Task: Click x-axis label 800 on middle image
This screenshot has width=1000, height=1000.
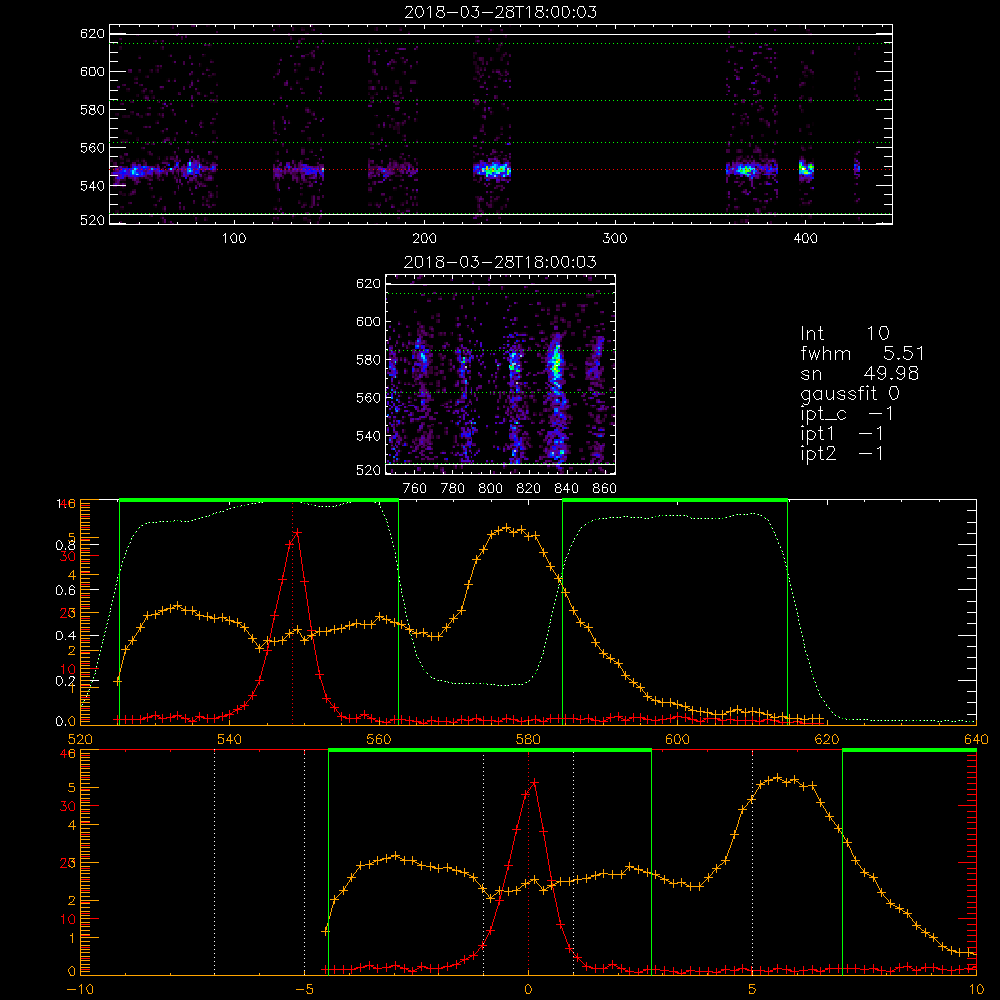Action: click(490, 489)
